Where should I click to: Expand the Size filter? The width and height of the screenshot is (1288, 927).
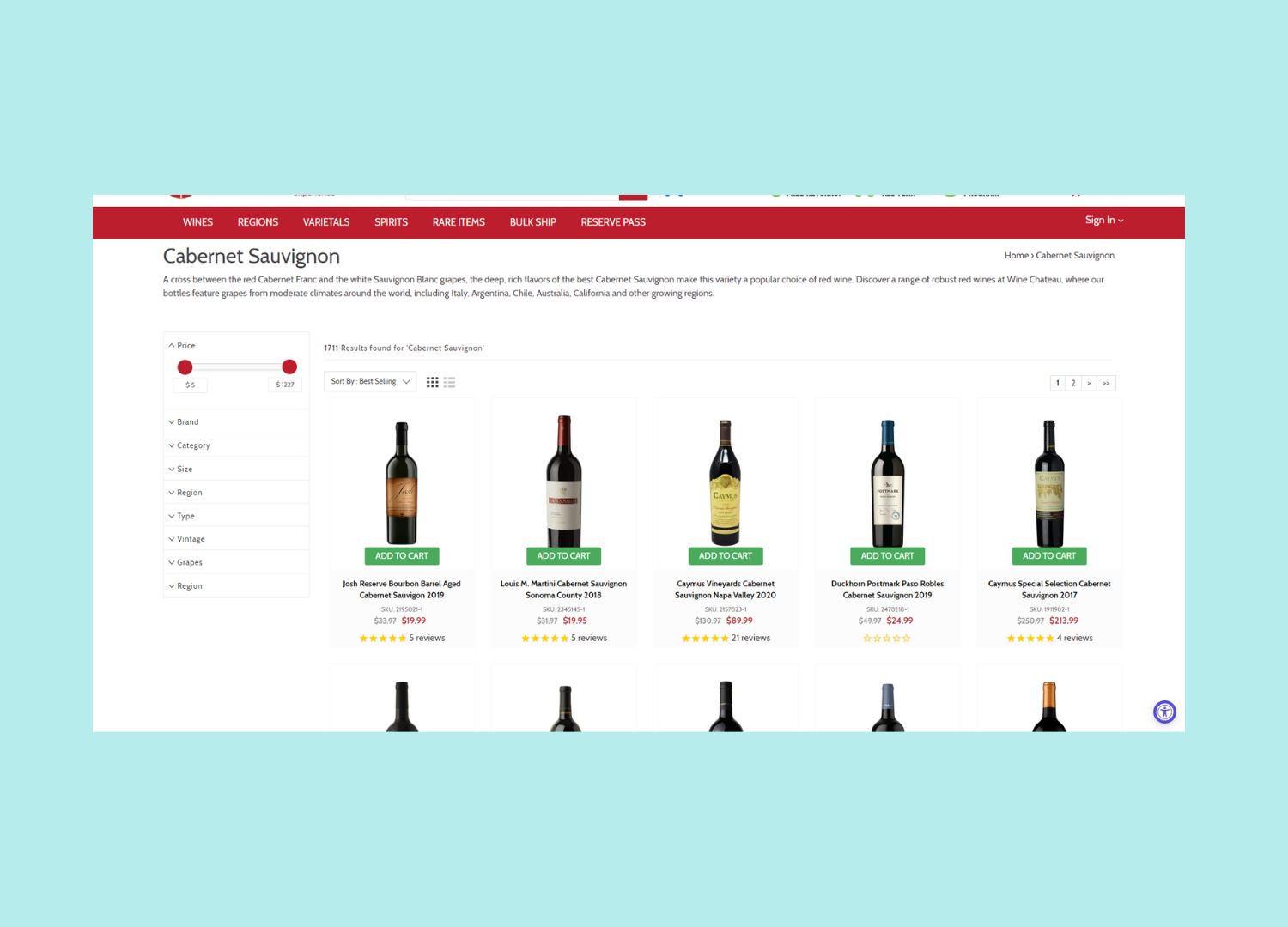(236, 469)
